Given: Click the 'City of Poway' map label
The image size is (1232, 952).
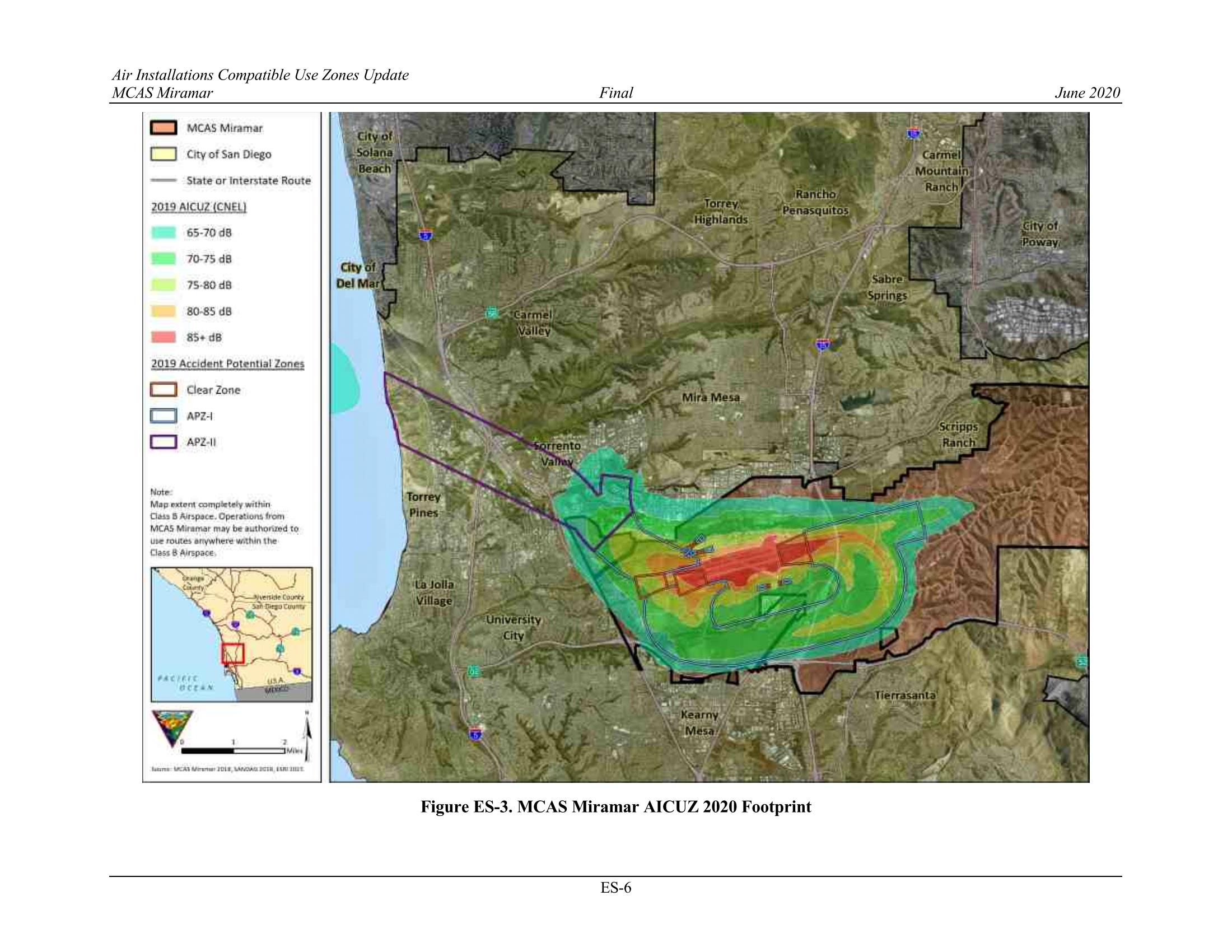Looking at the screenshot, I should (1040, 234).
